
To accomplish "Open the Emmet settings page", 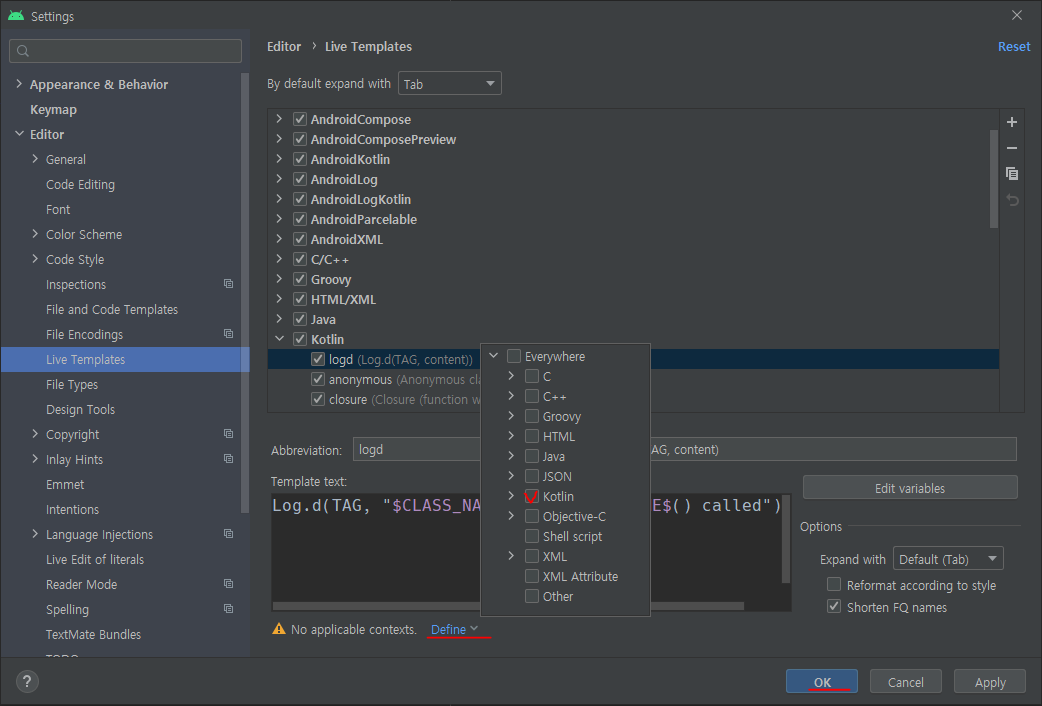I will pyautogui.click(x=65, y=484).
